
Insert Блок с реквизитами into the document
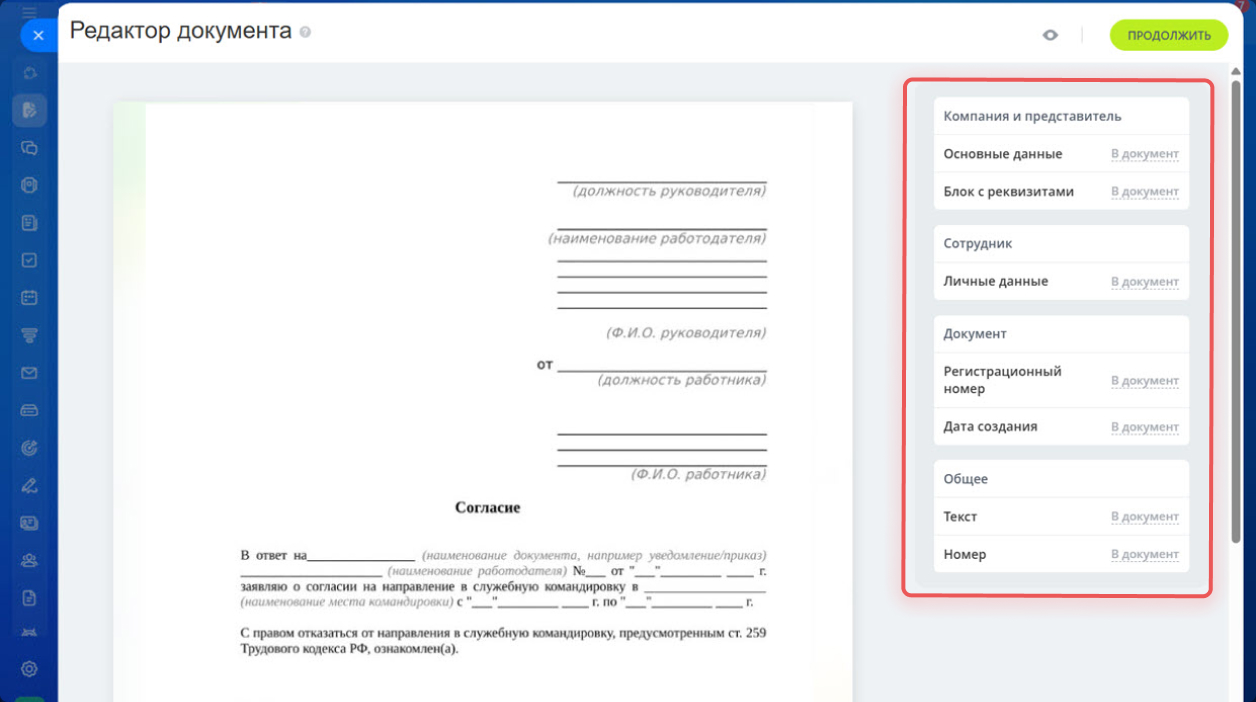pyautogui.click(x=1144, y=192)
